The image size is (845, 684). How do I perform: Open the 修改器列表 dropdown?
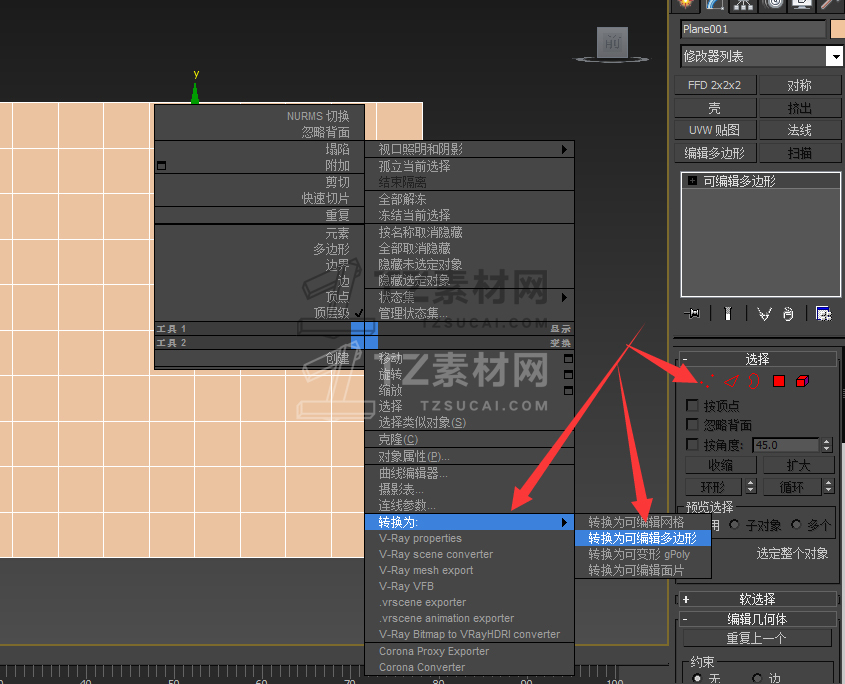pyautogui.click(x=834, y=56)
